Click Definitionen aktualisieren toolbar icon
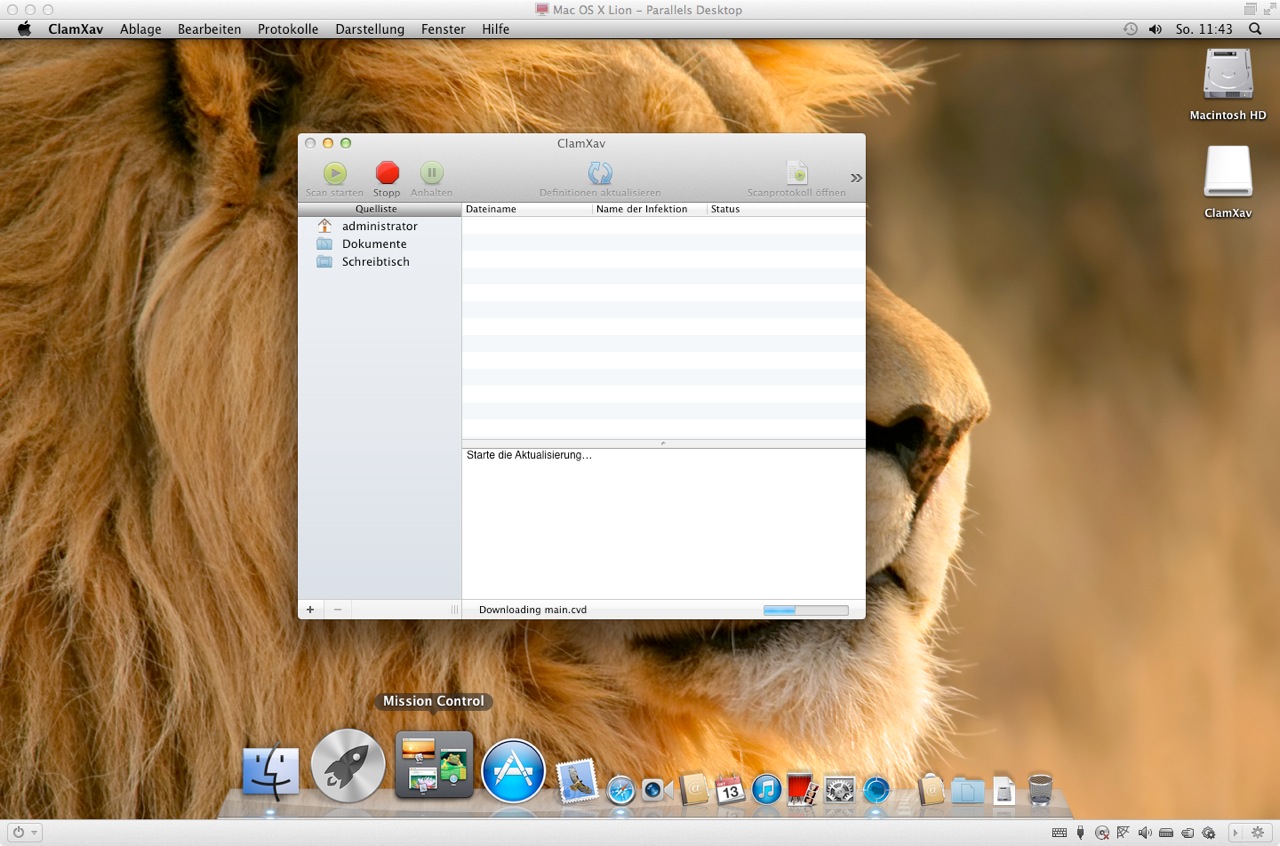The width and height of the screenshot is (1280, 846). (x=600, y=173)
